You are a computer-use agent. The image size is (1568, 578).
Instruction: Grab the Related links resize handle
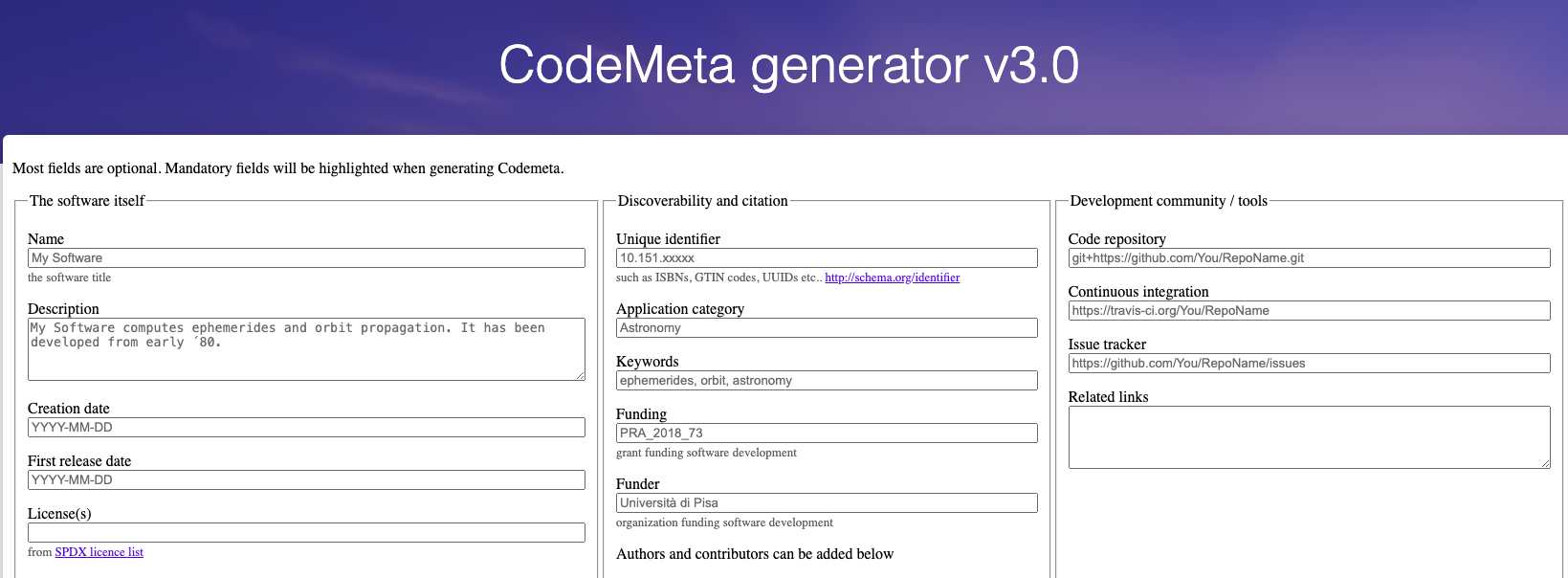point(1546,464)
